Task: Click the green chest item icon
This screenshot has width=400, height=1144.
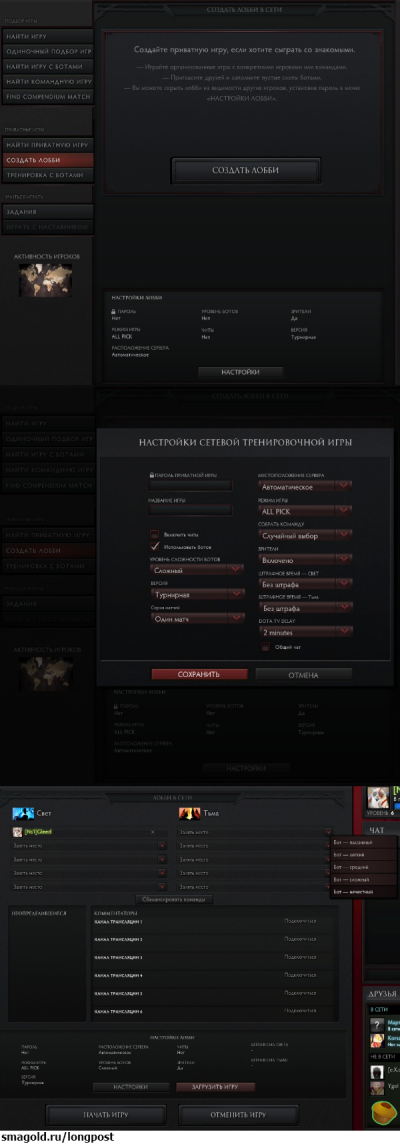Action: click(x=383, y=1113)
